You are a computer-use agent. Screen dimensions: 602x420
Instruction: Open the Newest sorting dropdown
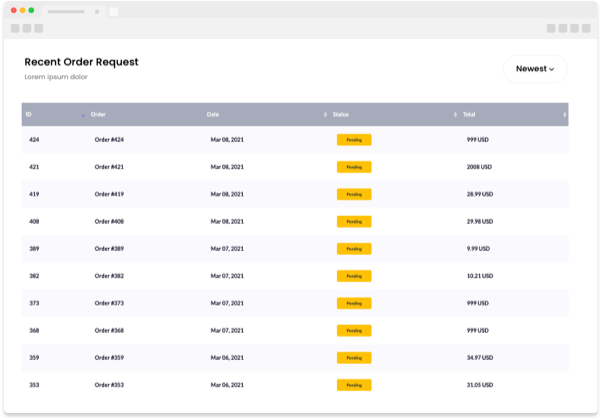click(x=535, y=69)
